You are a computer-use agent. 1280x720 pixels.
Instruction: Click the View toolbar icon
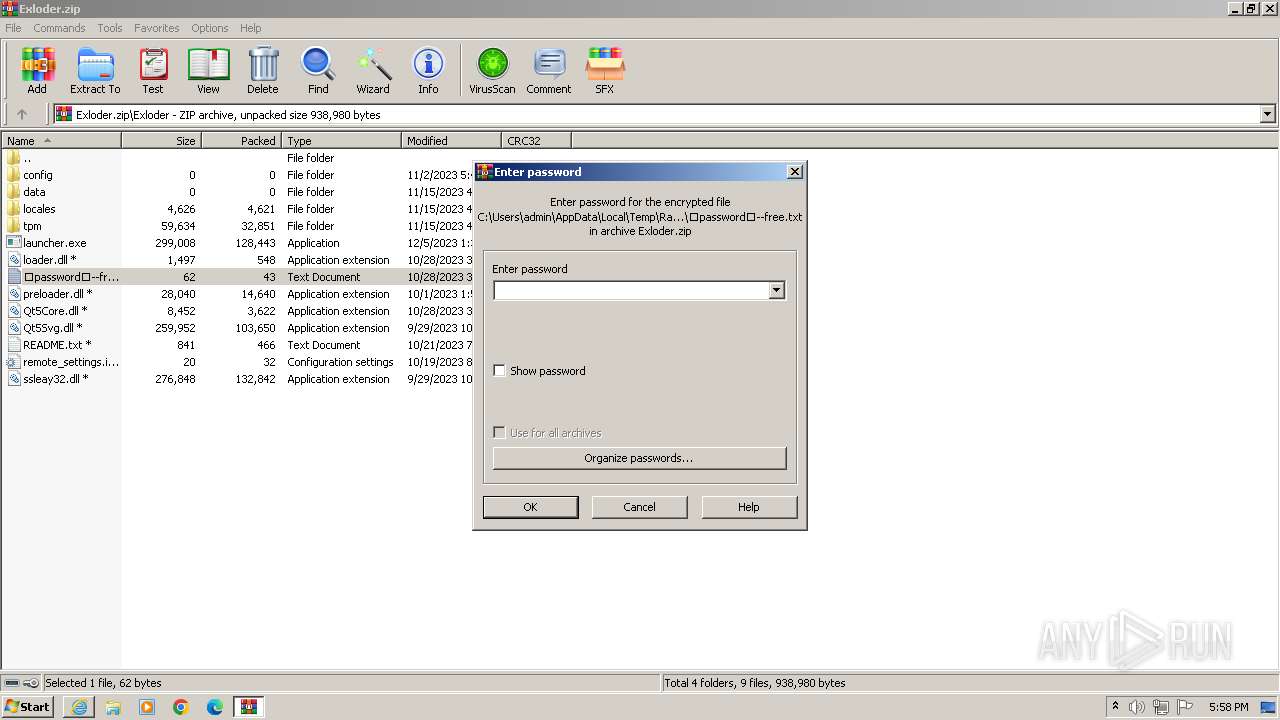pyautogui.click(x=208, y=70)
